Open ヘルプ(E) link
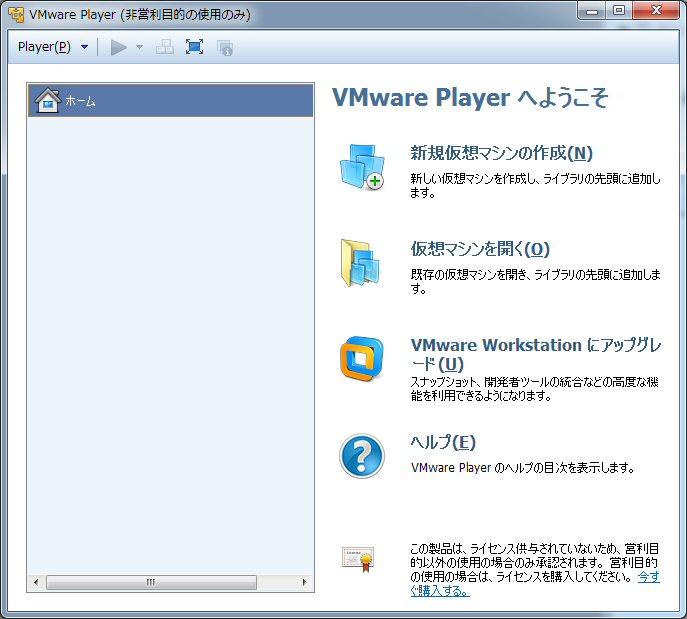 pyautogui.click(x=443, y=442)
